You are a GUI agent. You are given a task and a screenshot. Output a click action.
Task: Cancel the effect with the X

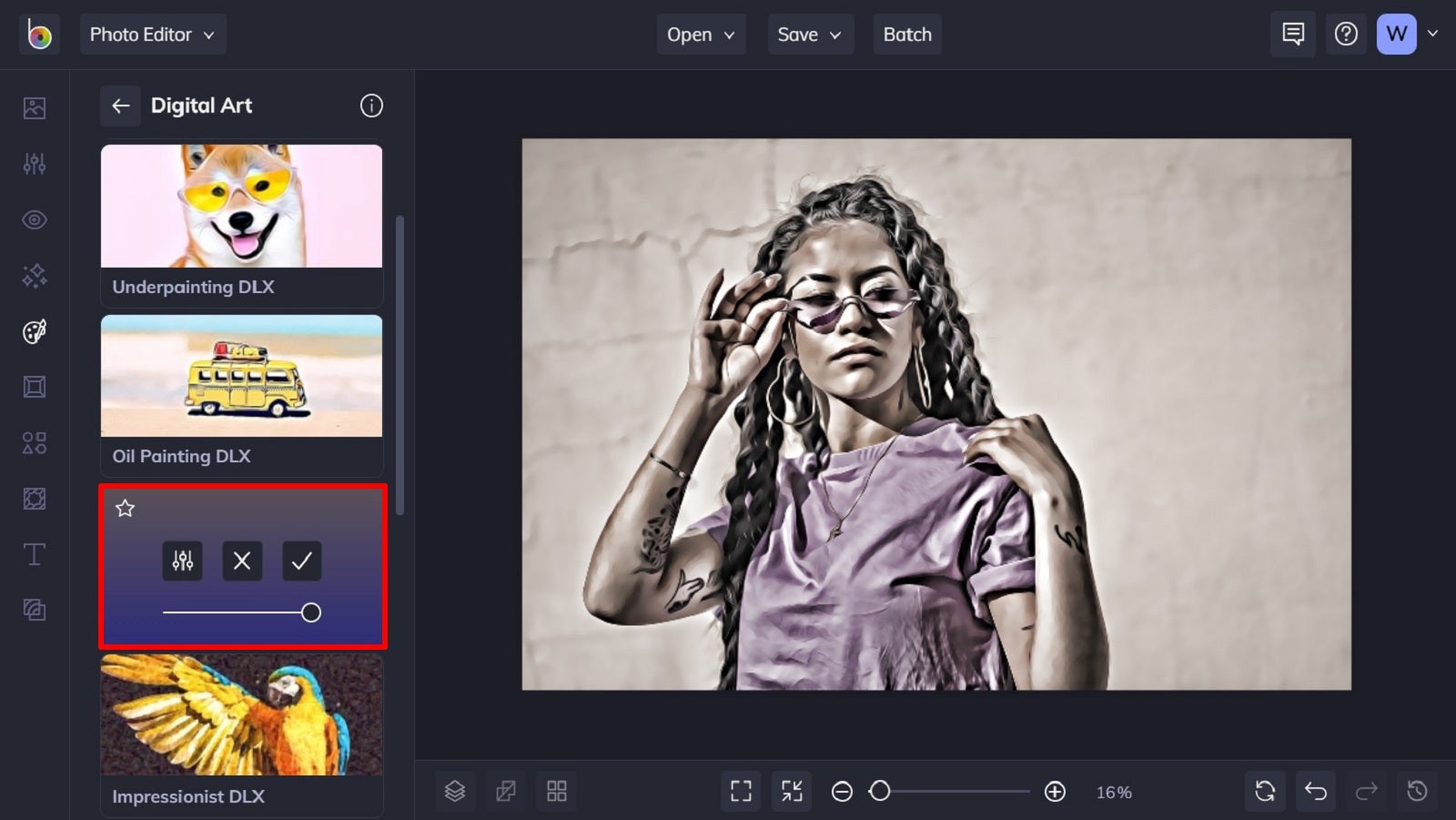242,561
